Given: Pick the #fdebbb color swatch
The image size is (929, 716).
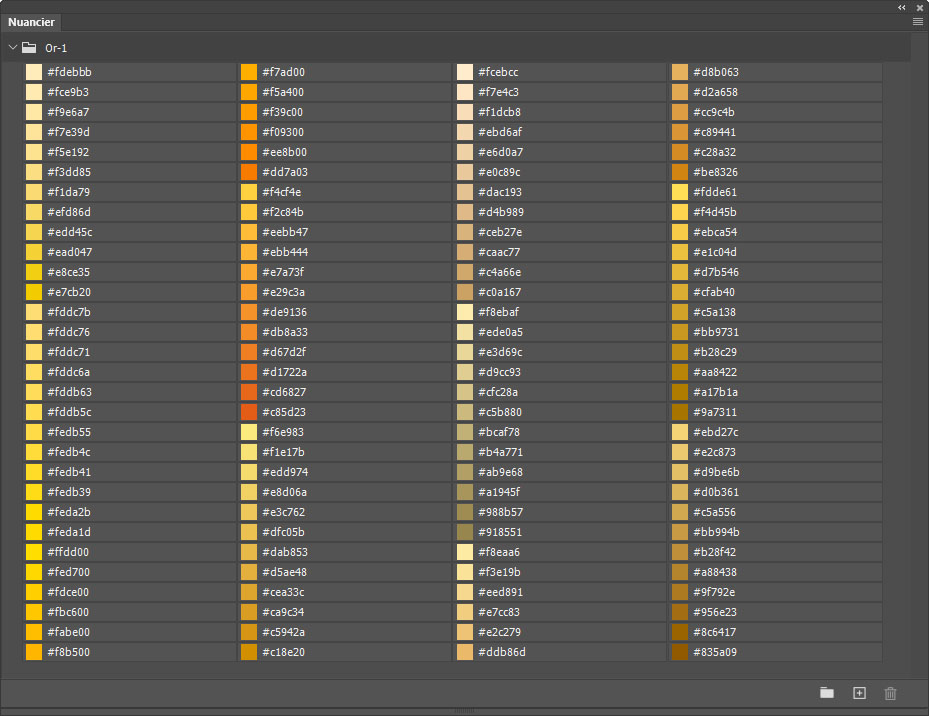Looking at the screenshot, I should click(x=34, y=72).
